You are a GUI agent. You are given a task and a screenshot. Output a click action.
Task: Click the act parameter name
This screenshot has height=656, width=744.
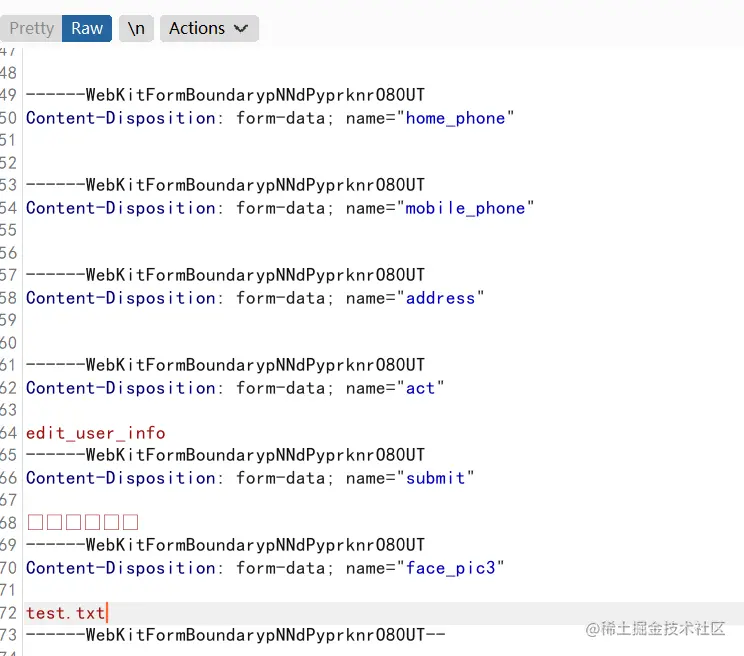420,388
